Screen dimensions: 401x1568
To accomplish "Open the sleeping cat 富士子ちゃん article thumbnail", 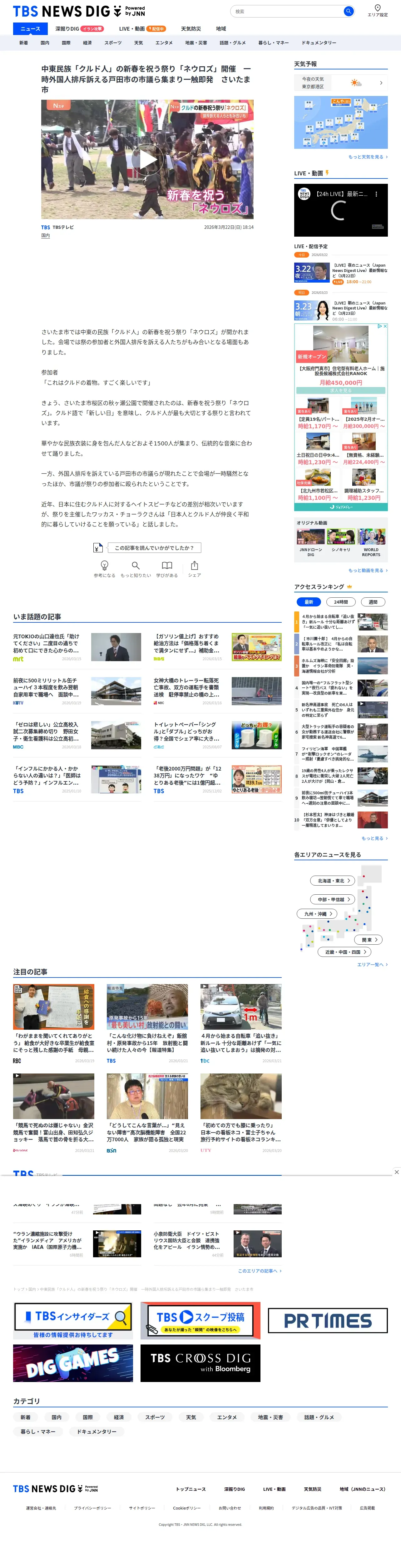I will pyautogui.click(x=241, y=1096).
